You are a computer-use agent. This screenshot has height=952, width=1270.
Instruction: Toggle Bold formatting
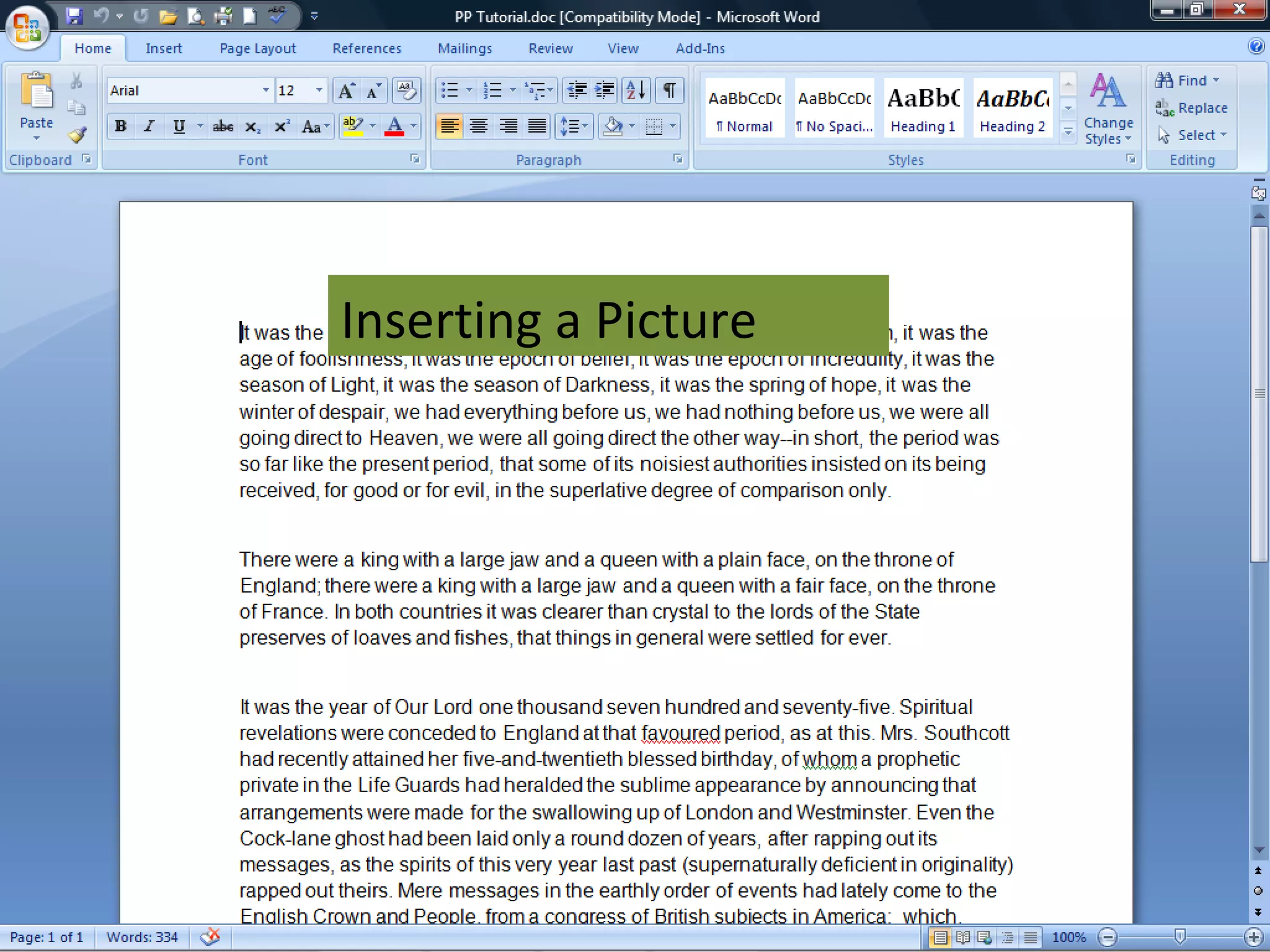click(x=121, y=127)
